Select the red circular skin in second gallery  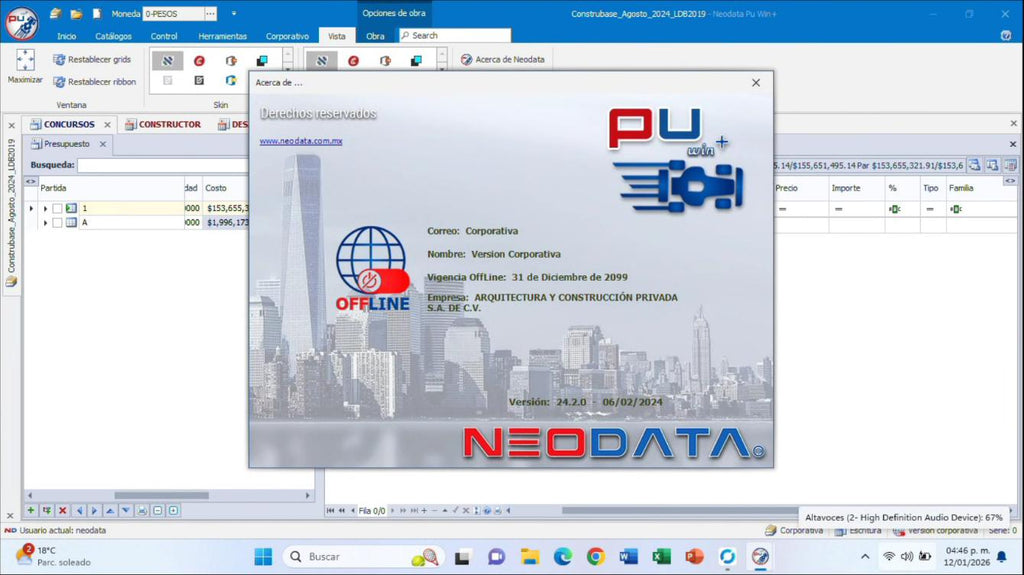coord(353,61)
